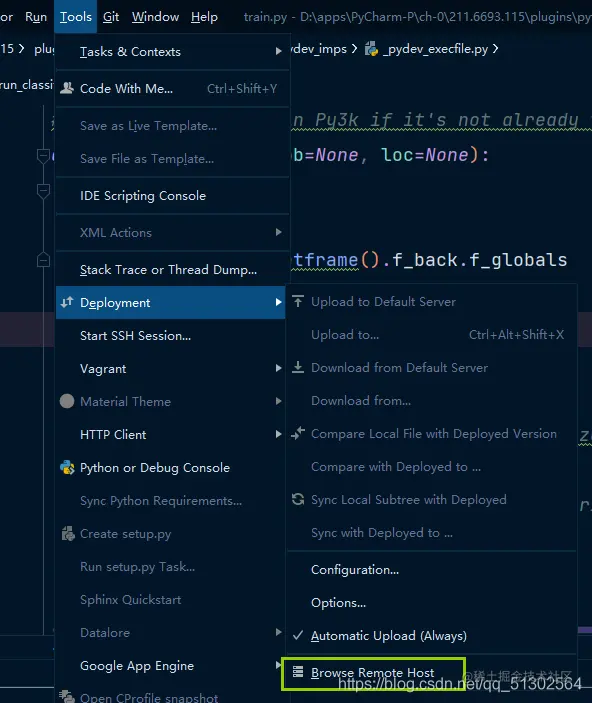Select Create setup.py menu item
Viewport: 592px width, 703px height.
coord(170,534)
